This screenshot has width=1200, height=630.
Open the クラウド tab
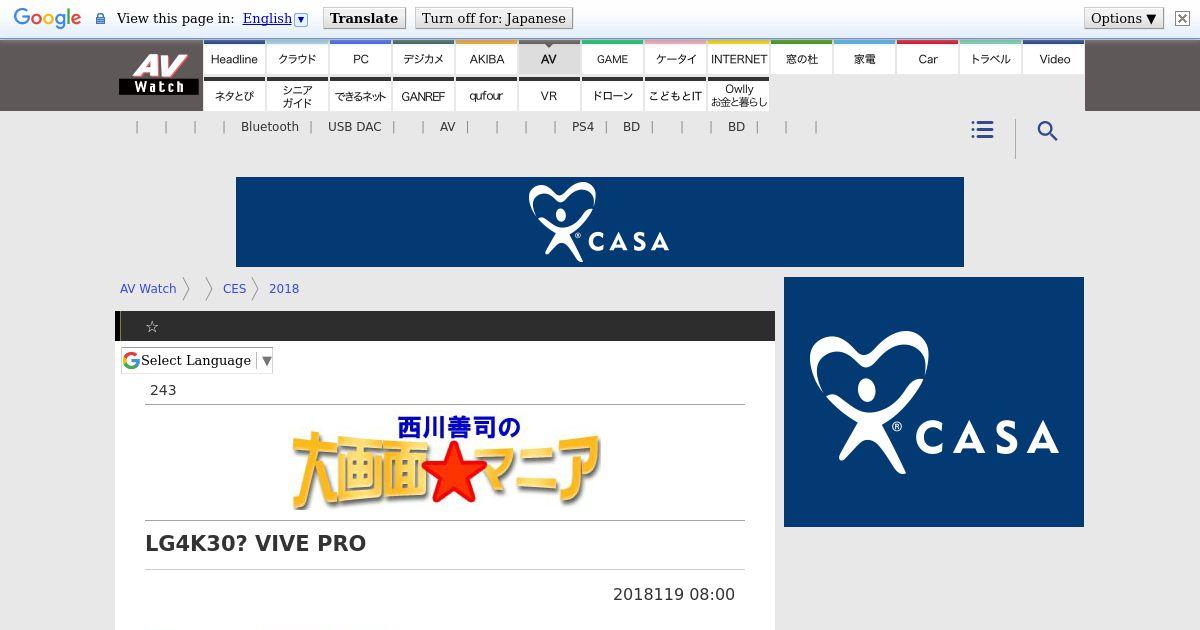pyautogui.click(x=297, y=58)
